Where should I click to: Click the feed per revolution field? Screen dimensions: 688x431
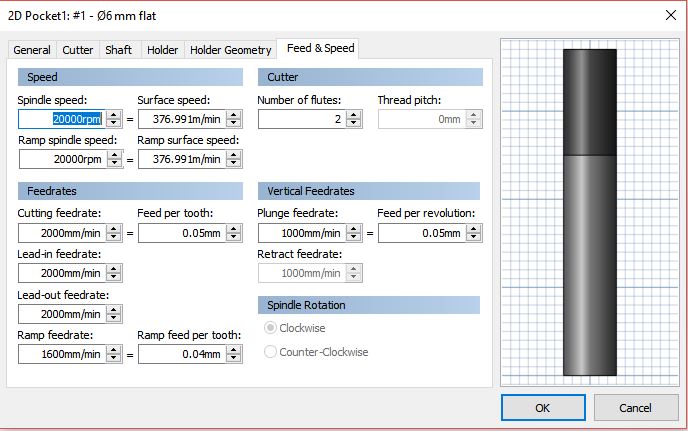coord(420,233)
